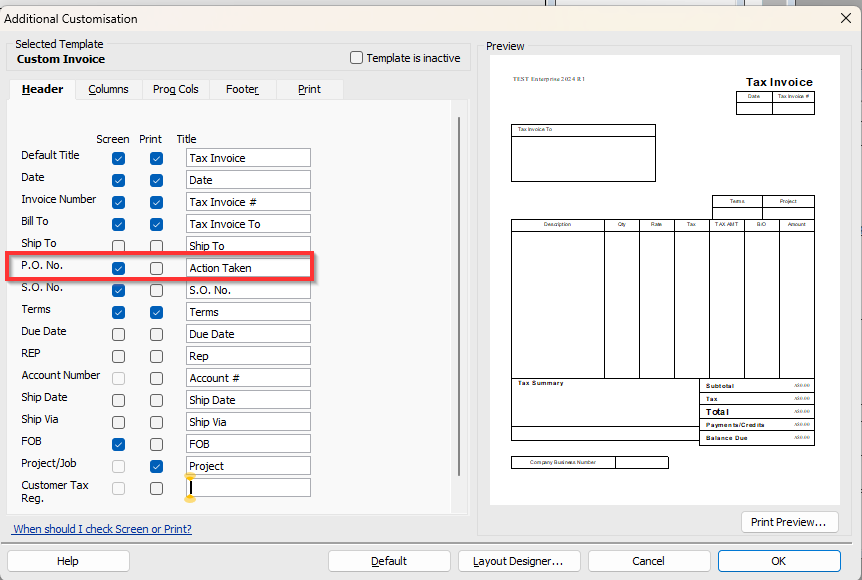Check Print box for Account Number
Viewport: 862px width, 580px height.
(x=157, y=378)
